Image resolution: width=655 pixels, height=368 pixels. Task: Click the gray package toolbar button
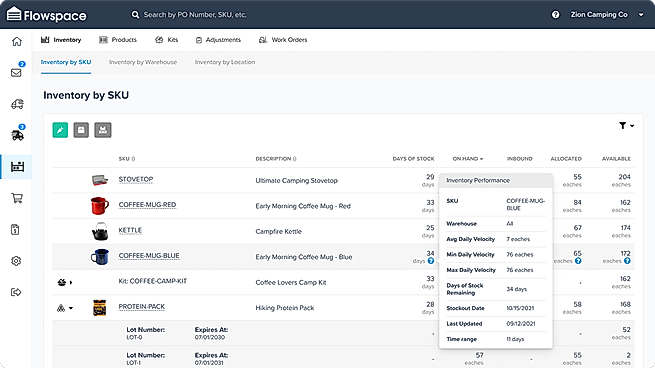coord(81,130)
